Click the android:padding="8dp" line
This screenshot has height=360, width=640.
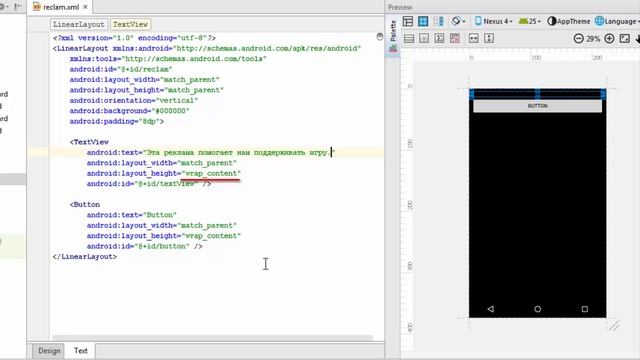117,122
